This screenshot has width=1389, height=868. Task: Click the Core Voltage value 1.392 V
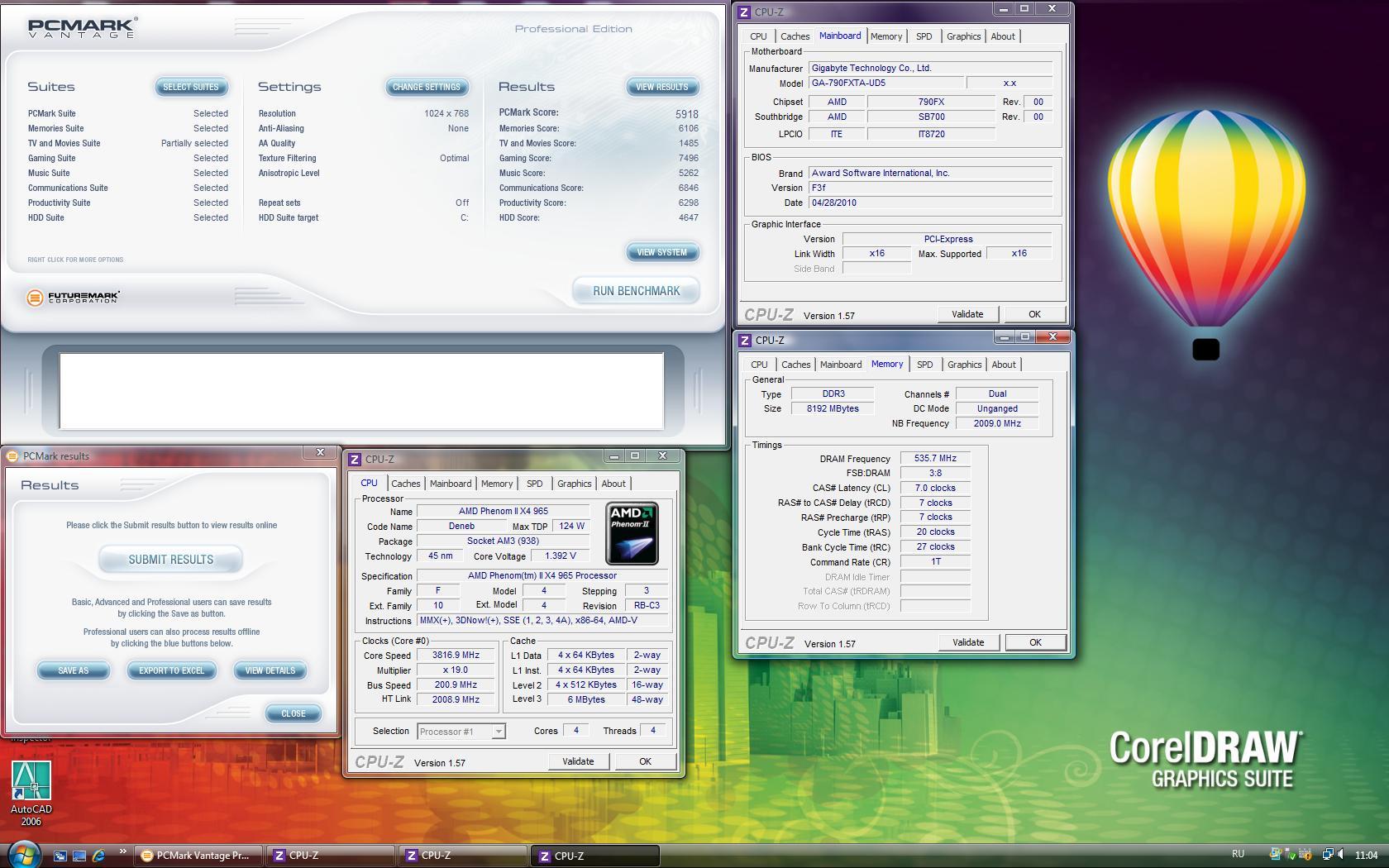click(561, 556)
